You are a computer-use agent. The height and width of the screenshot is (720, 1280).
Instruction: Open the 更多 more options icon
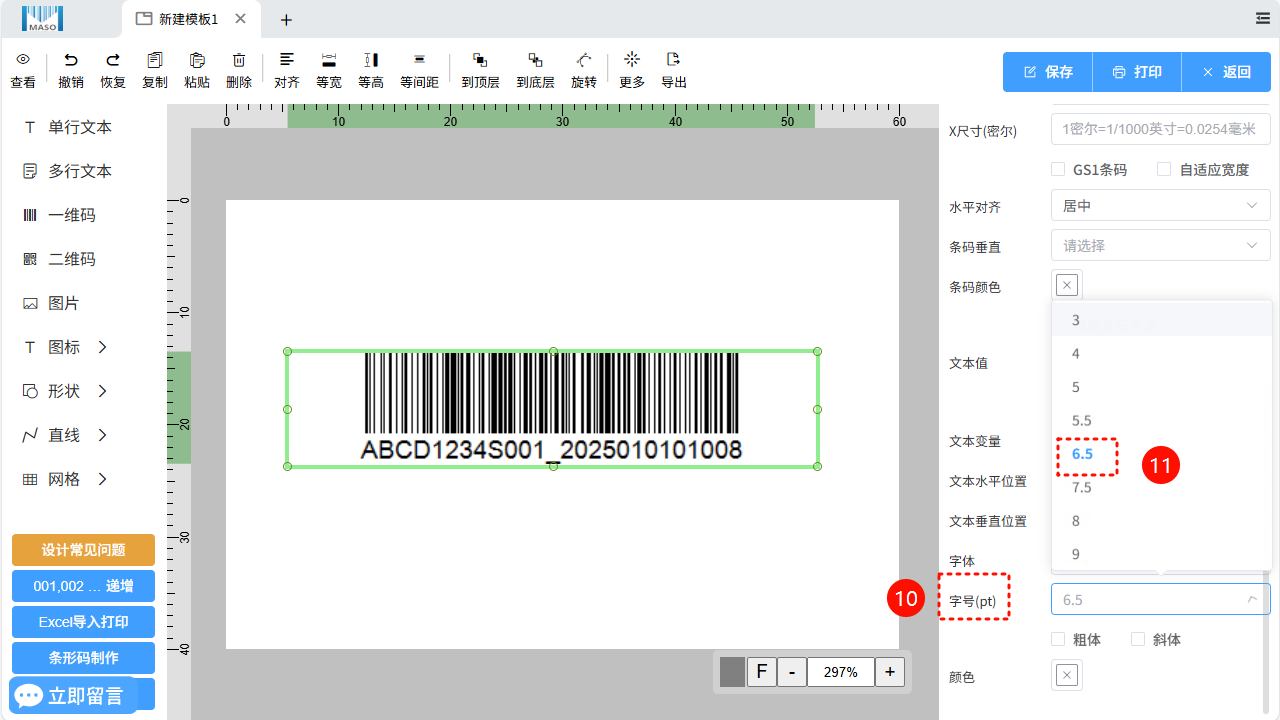632,59
